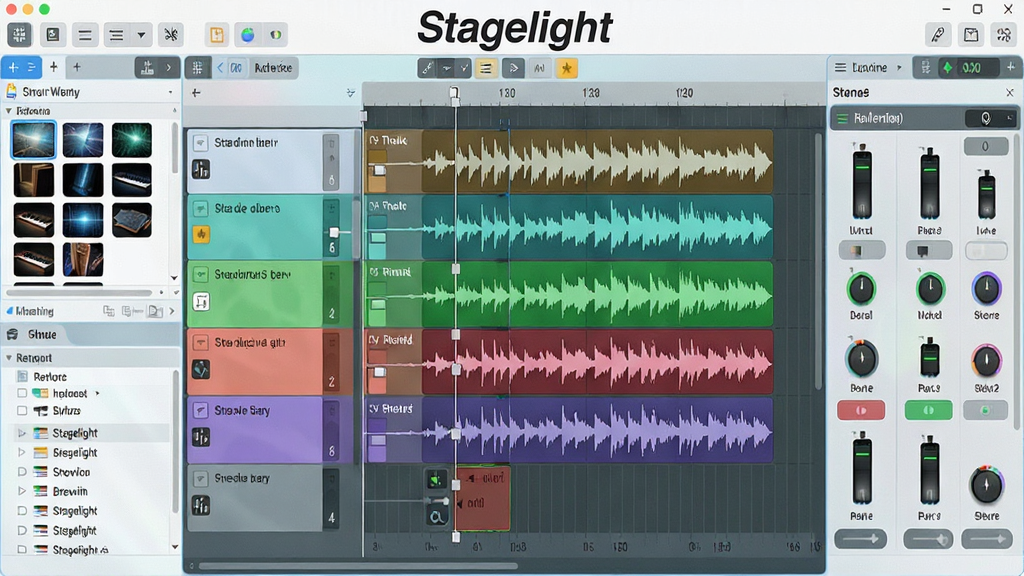Click the blue-green globe icon in toolbar
The image size is (1024, 576).
coord(248,35)
